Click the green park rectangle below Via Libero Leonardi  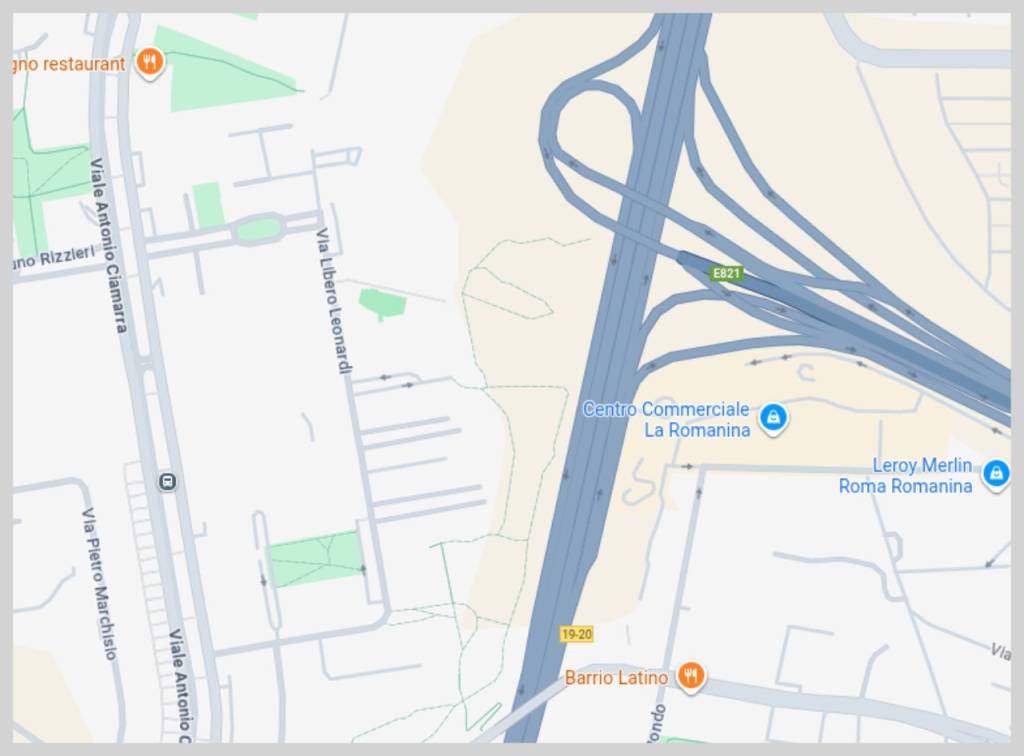[316, 559]
